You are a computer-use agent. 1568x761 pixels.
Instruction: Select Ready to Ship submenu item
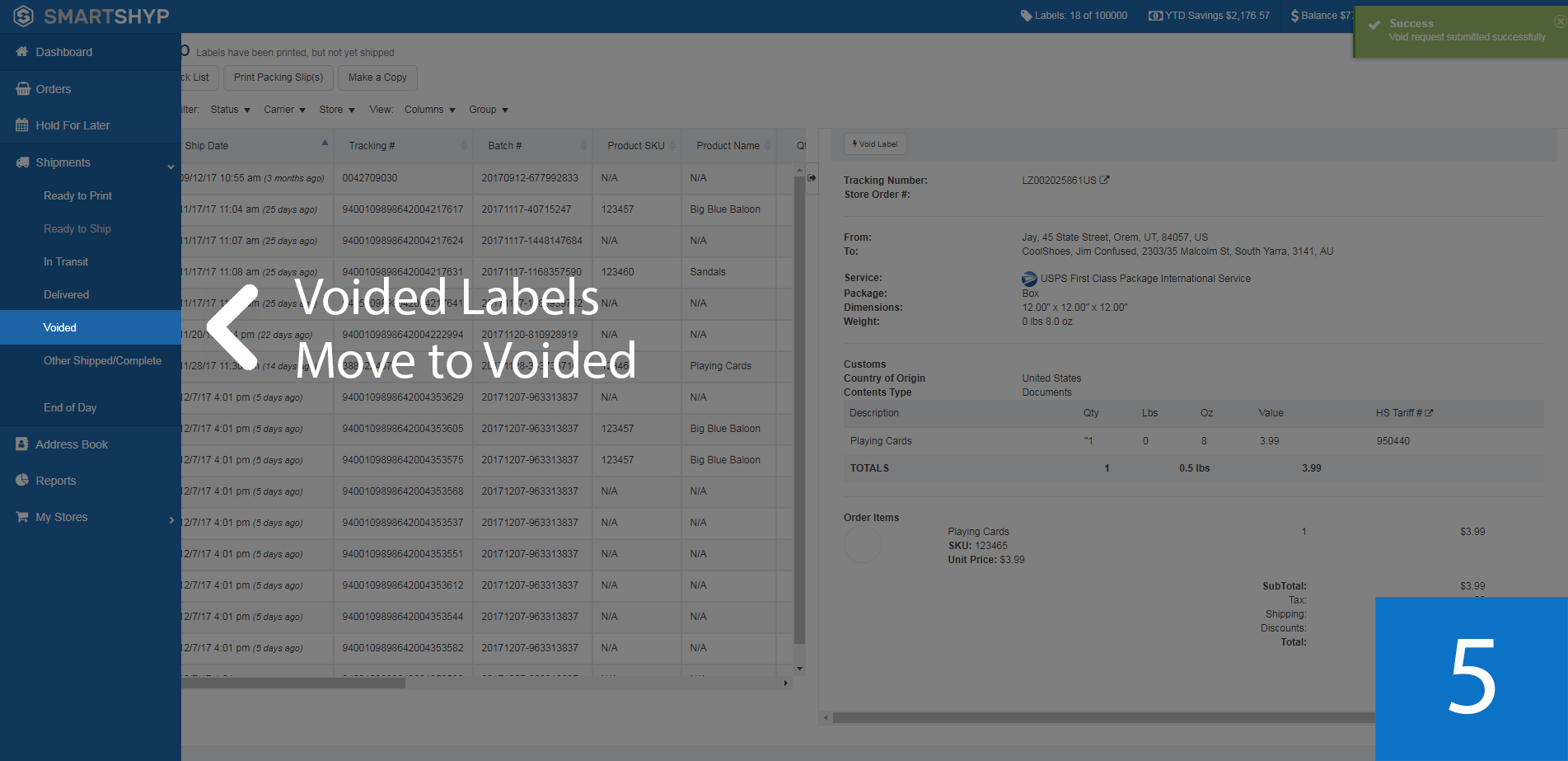click(x=77, y=228)
